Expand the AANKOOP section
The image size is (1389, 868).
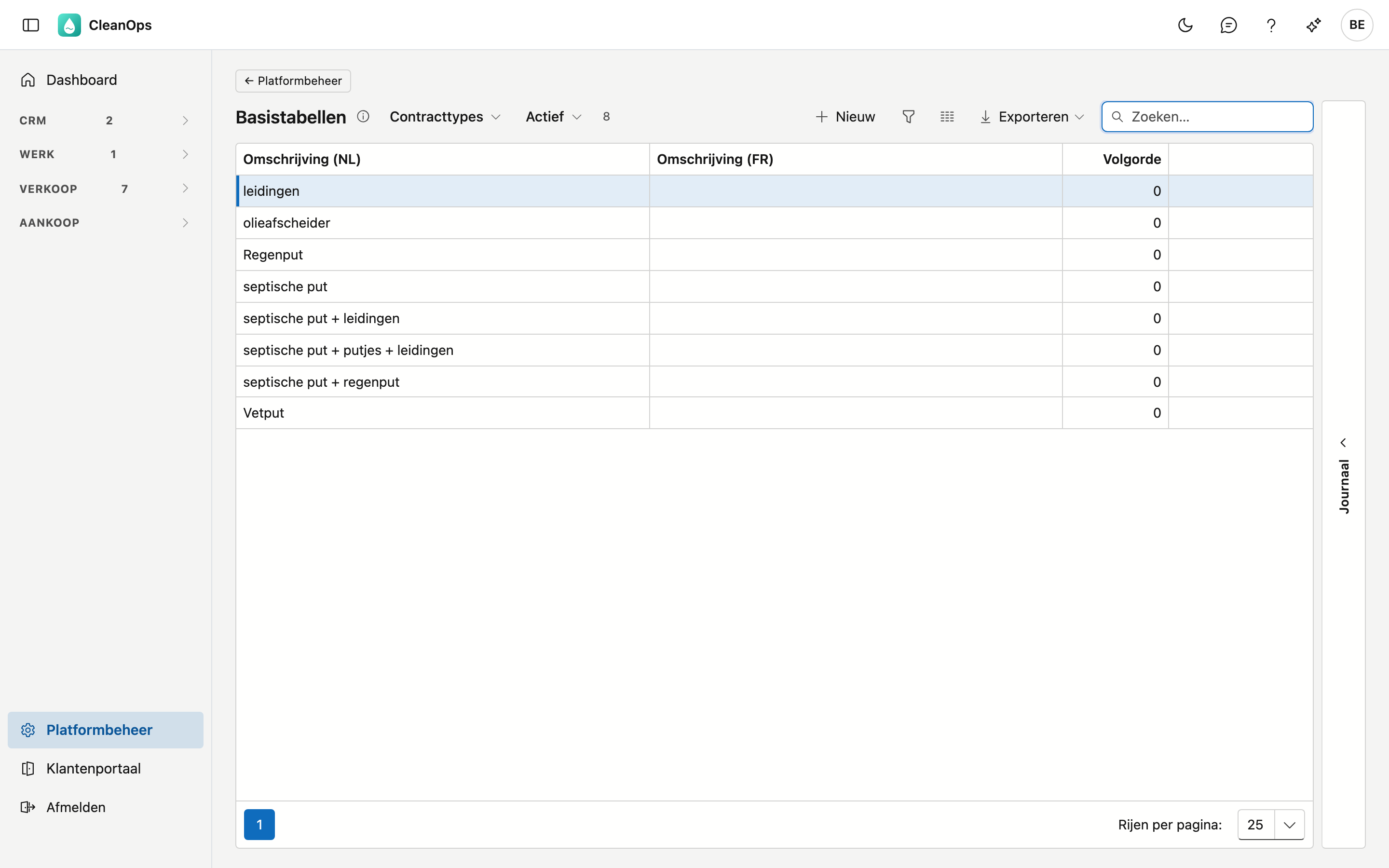pos(106,223)
